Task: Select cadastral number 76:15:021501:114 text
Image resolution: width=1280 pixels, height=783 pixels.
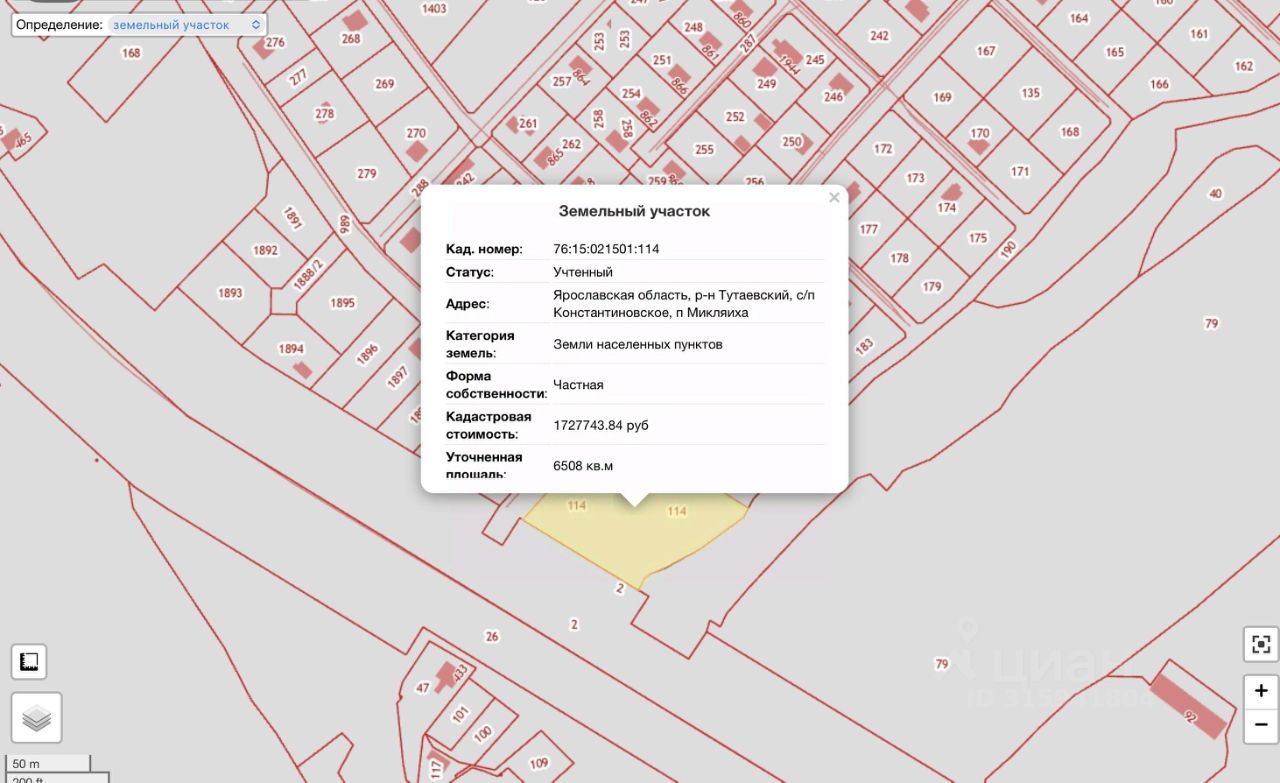Action: tap(606, 249)
